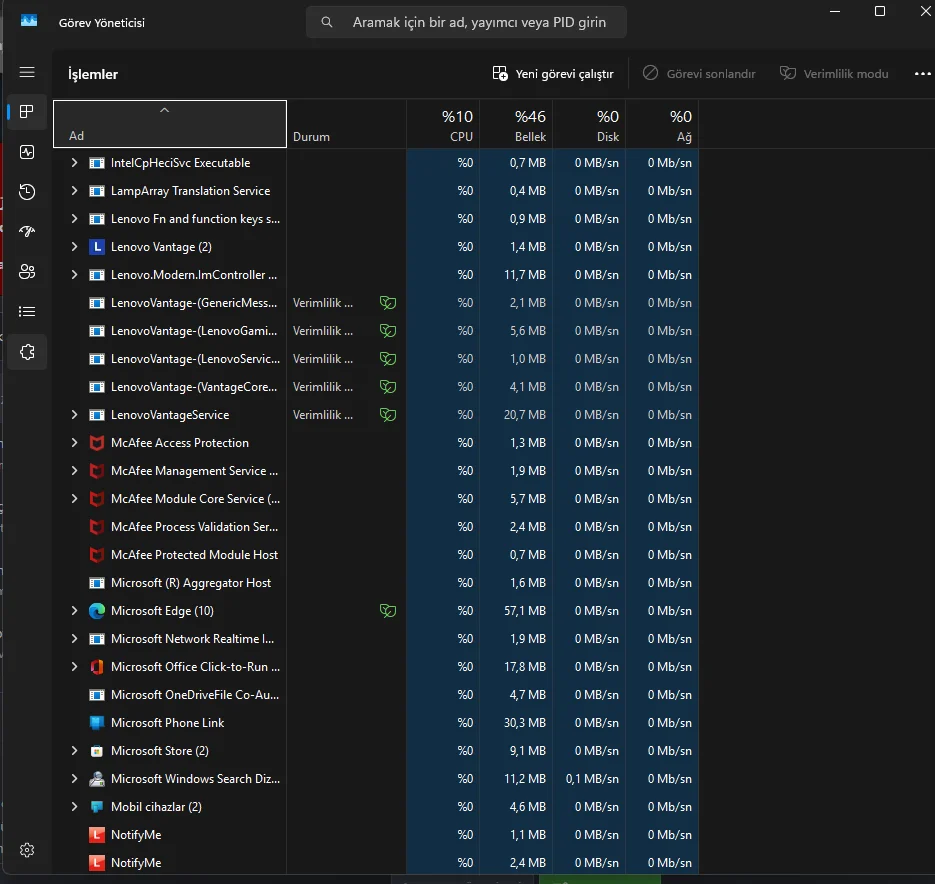Click the search box for name or PID

466,22
